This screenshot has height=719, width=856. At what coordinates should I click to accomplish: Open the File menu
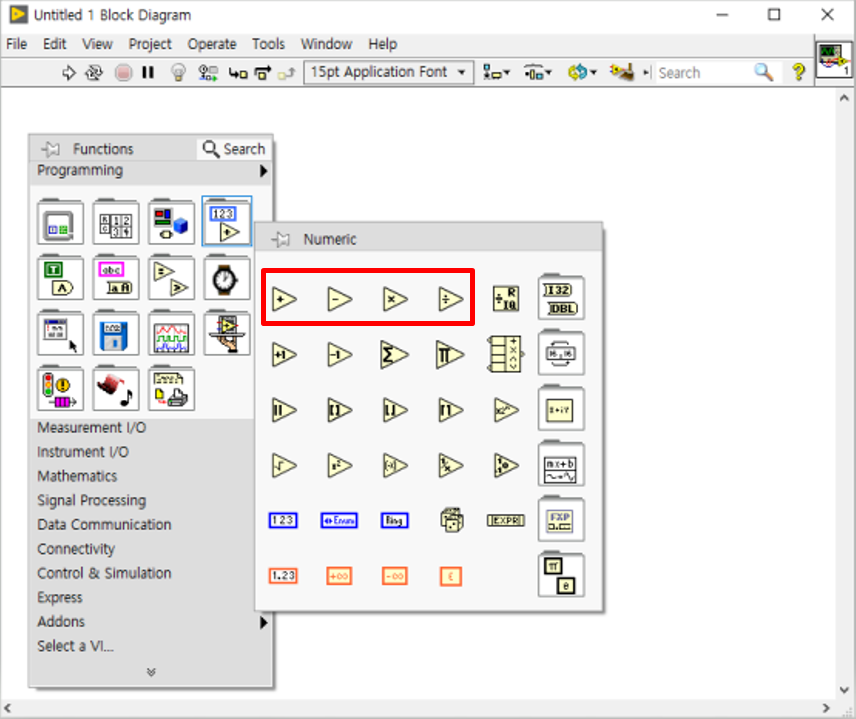tap(16, 44)
